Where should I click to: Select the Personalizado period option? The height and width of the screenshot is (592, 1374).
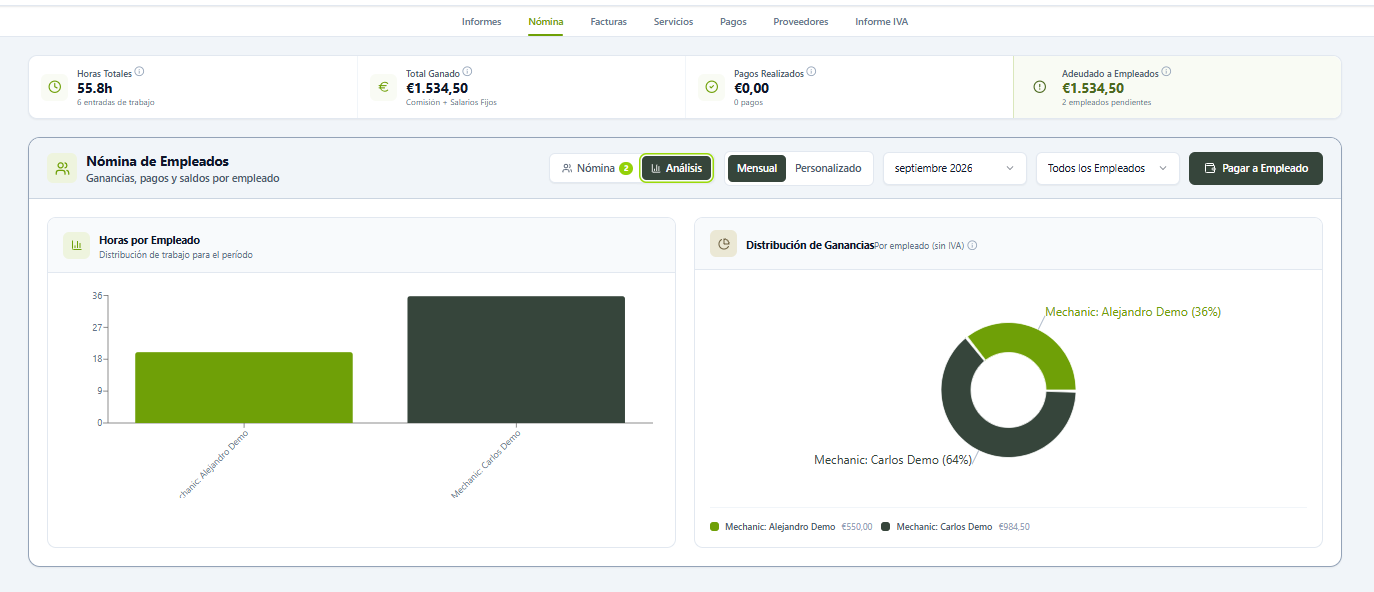(828, 168)
